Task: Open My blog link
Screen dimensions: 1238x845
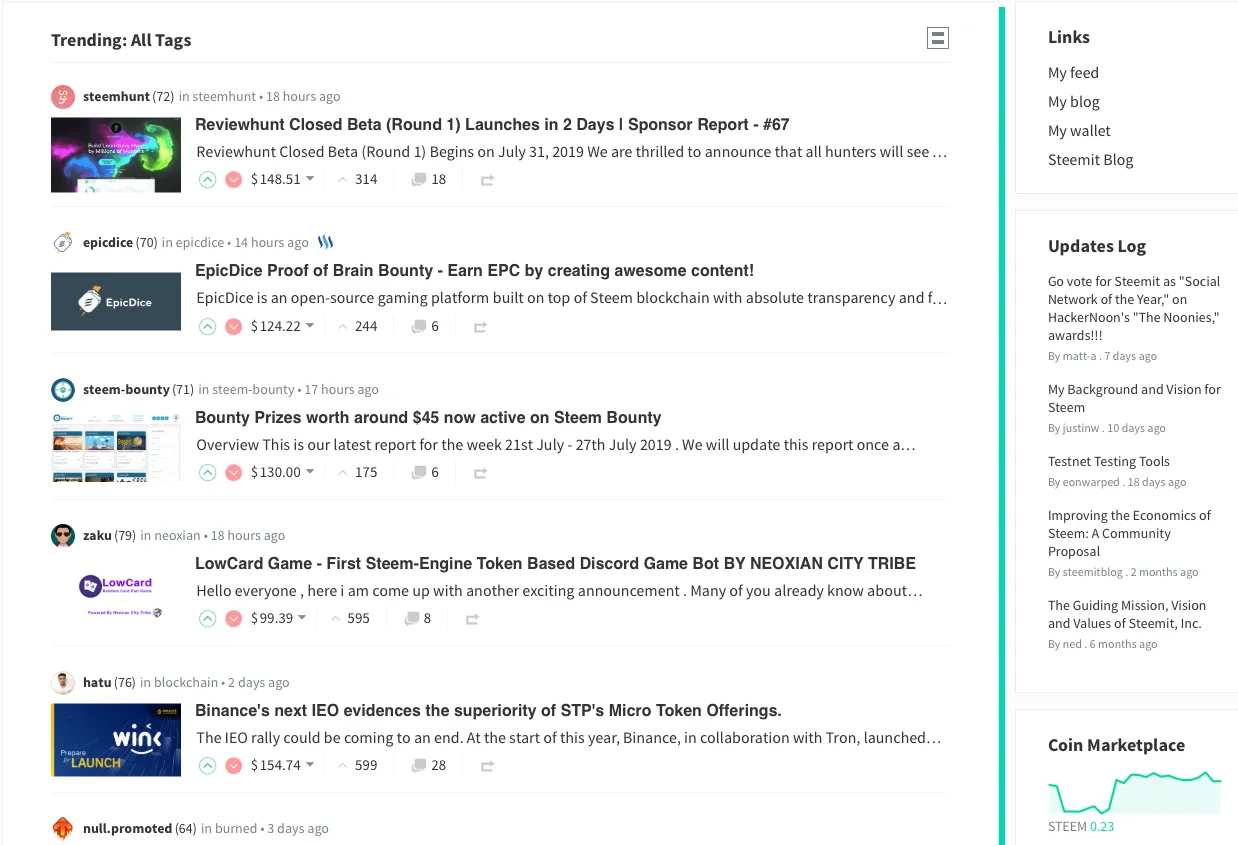Action: 1073,102
